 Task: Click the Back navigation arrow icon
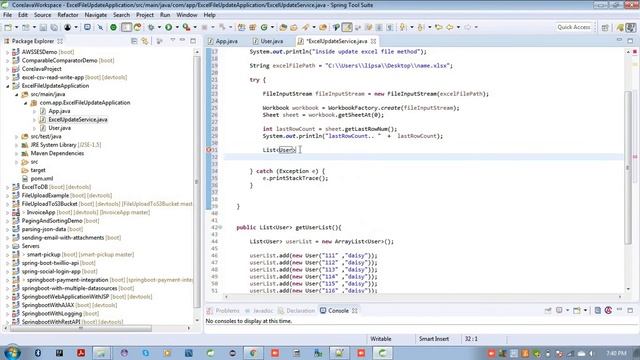[x=450, y=27]
